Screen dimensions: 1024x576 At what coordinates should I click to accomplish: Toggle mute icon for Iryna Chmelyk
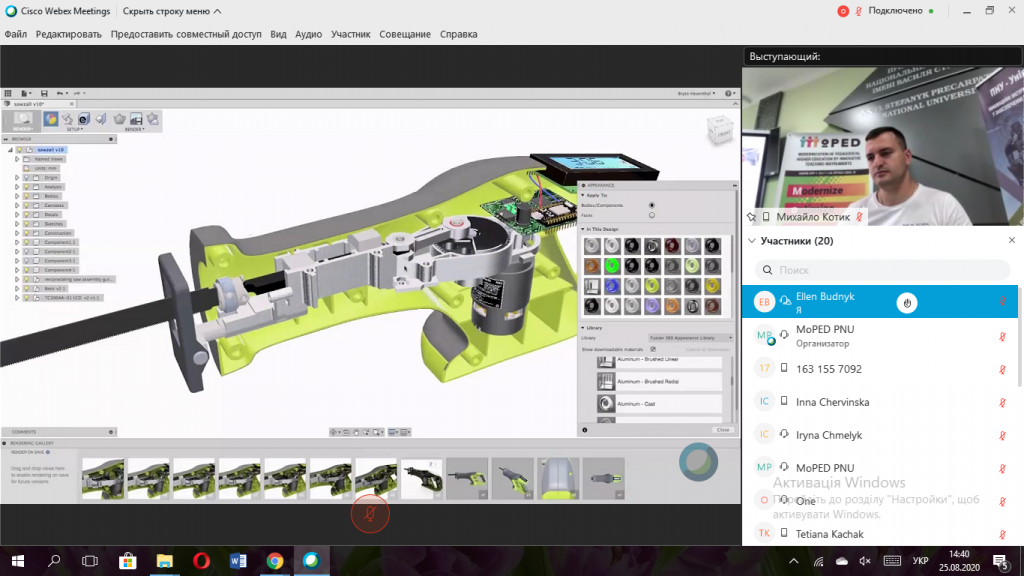[1002, 435]
